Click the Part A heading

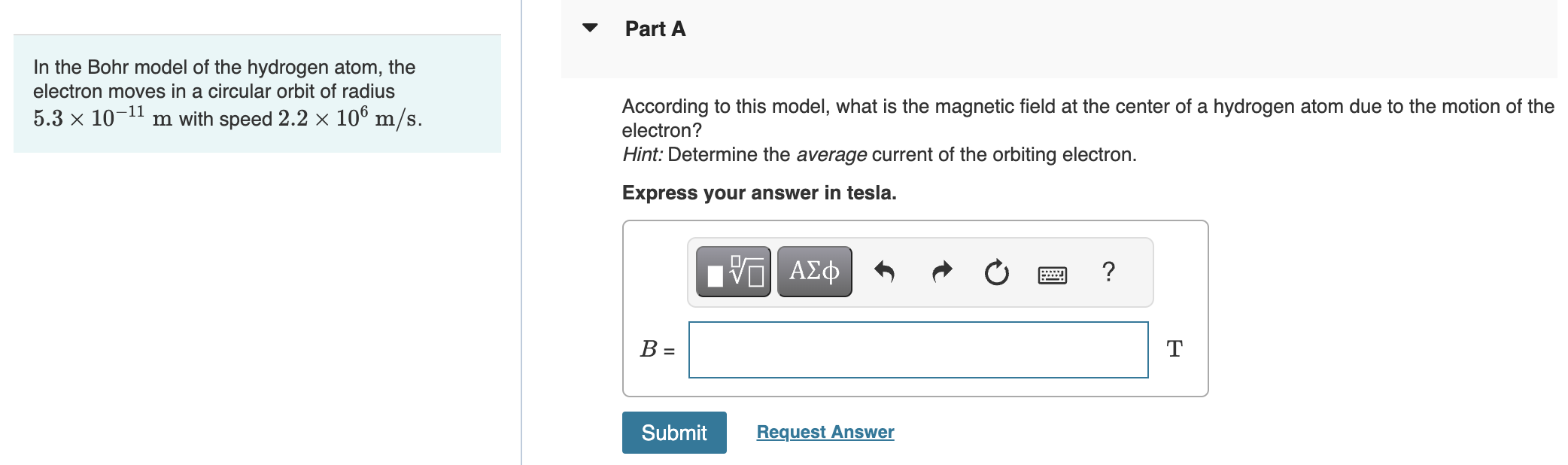tap(655, 29)
